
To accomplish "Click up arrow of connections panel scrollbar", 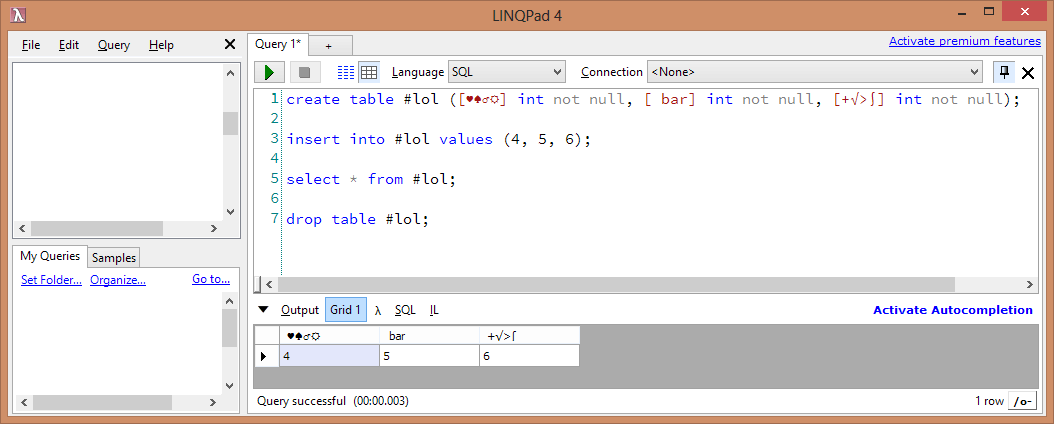I will point(231,73).
